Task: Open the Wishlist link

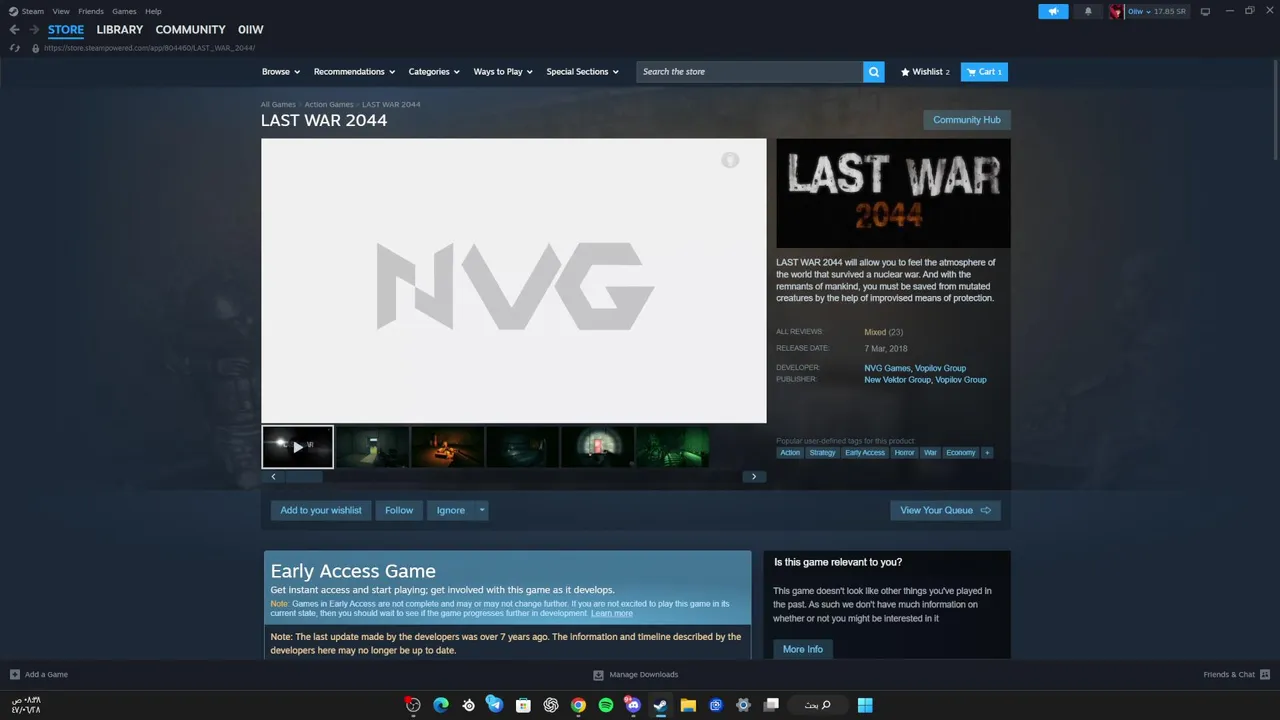Action: [926, 72]
